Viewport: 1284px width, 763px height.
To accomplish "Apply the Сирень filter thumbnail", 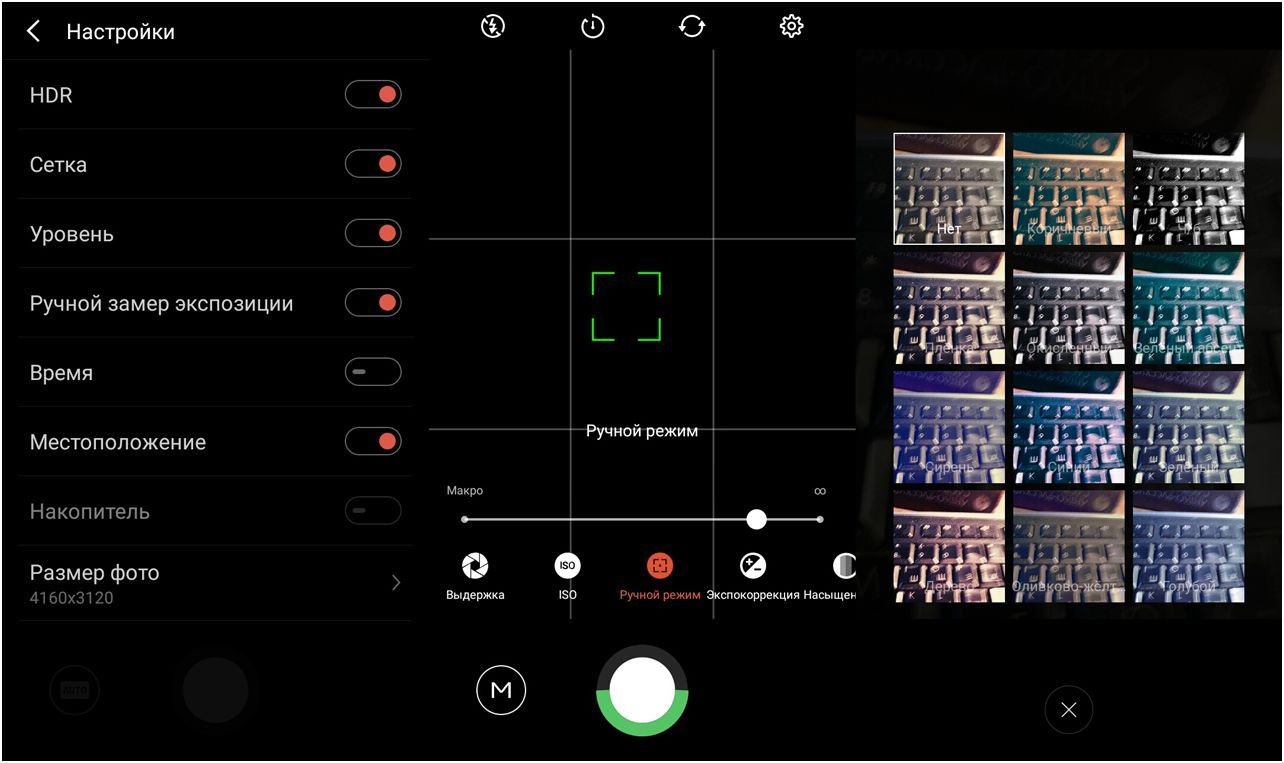I will tap(949, 427).
